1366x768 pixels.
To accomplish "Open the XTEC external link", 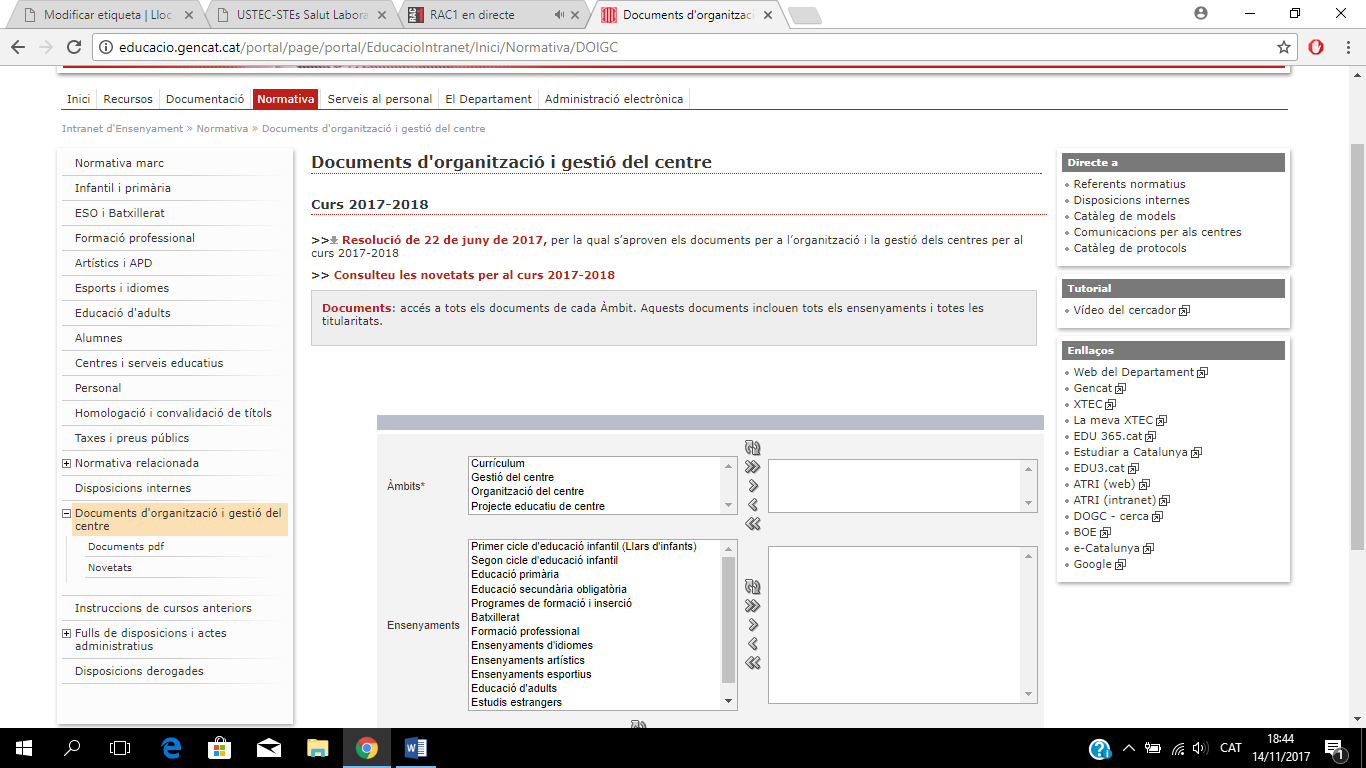I will pos(1088,404).
